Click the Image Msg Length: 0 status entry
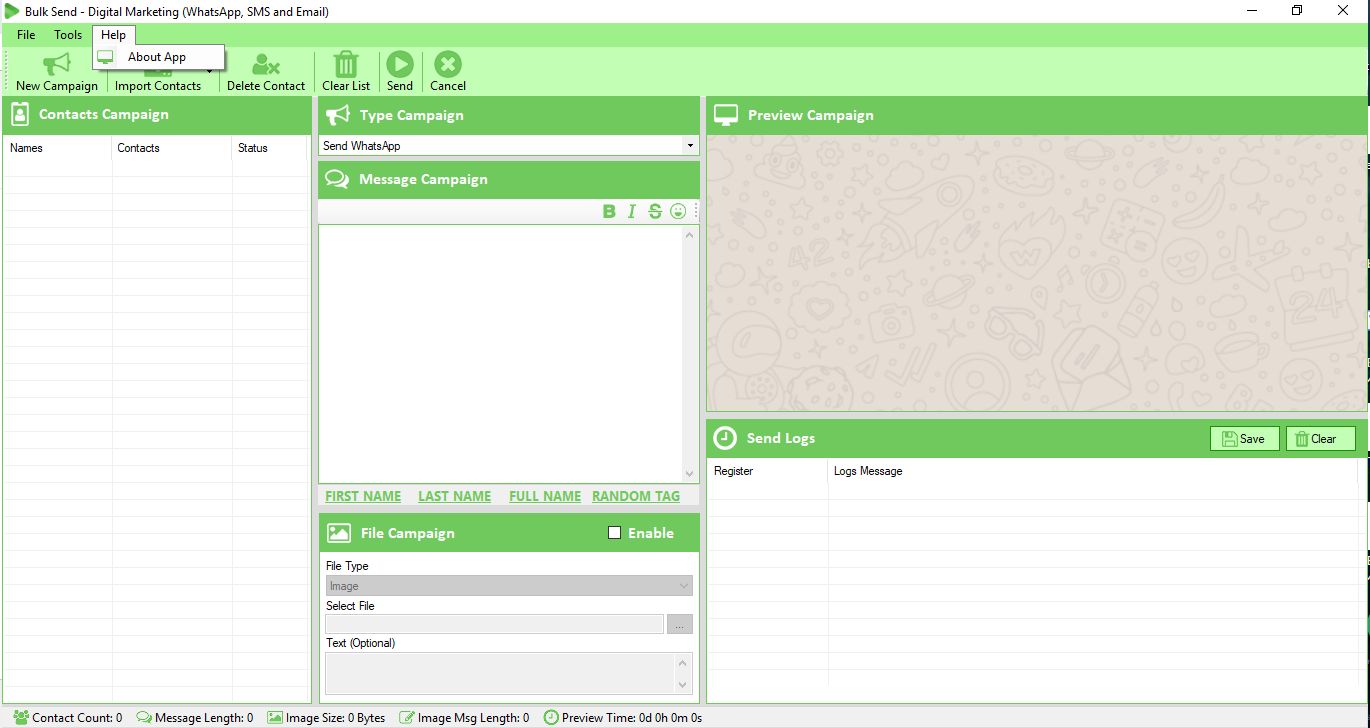The image size is (1370, 728). click(465, 718)
